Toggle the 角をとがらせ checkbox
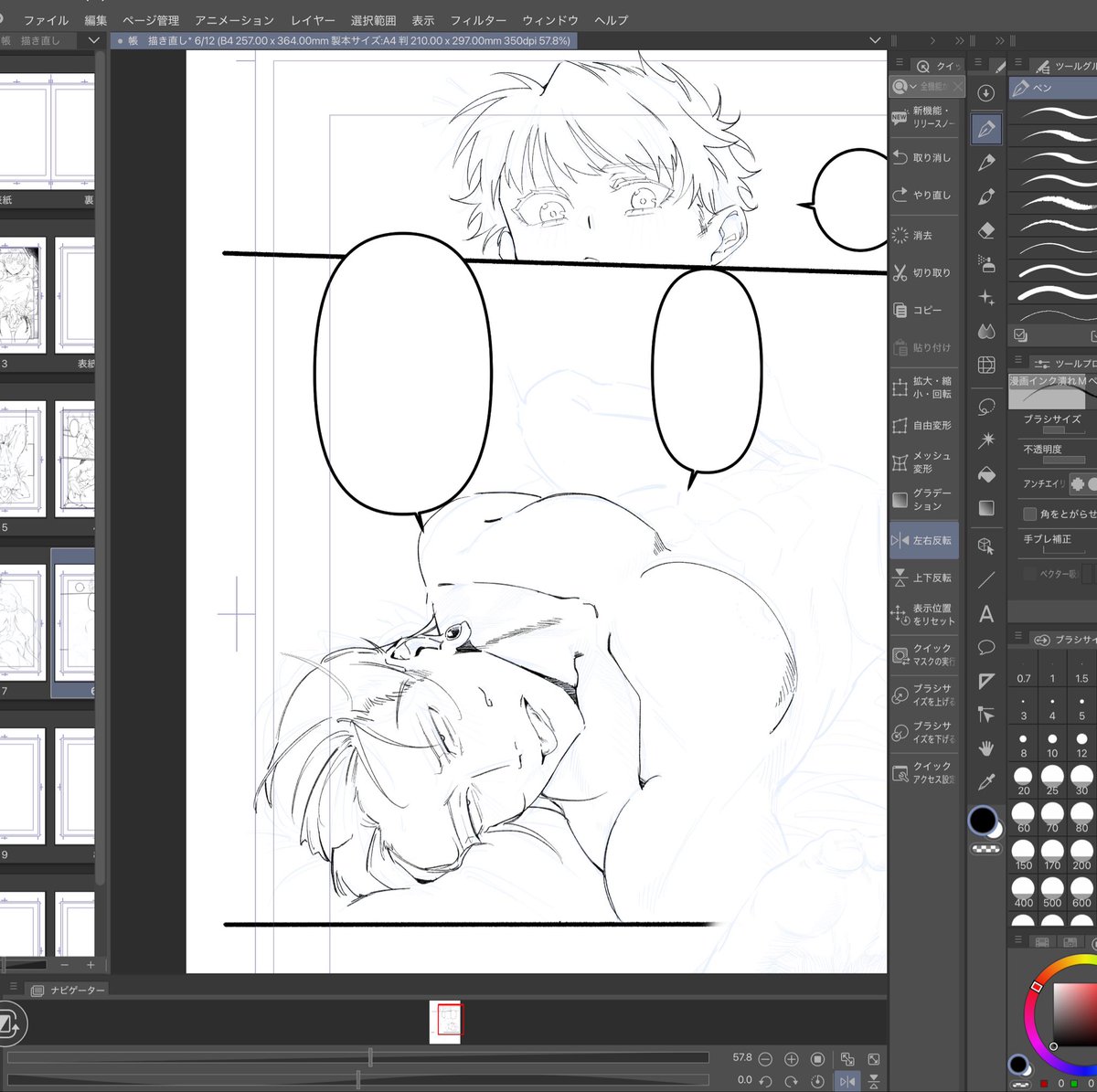 [x=1030, y=514]
